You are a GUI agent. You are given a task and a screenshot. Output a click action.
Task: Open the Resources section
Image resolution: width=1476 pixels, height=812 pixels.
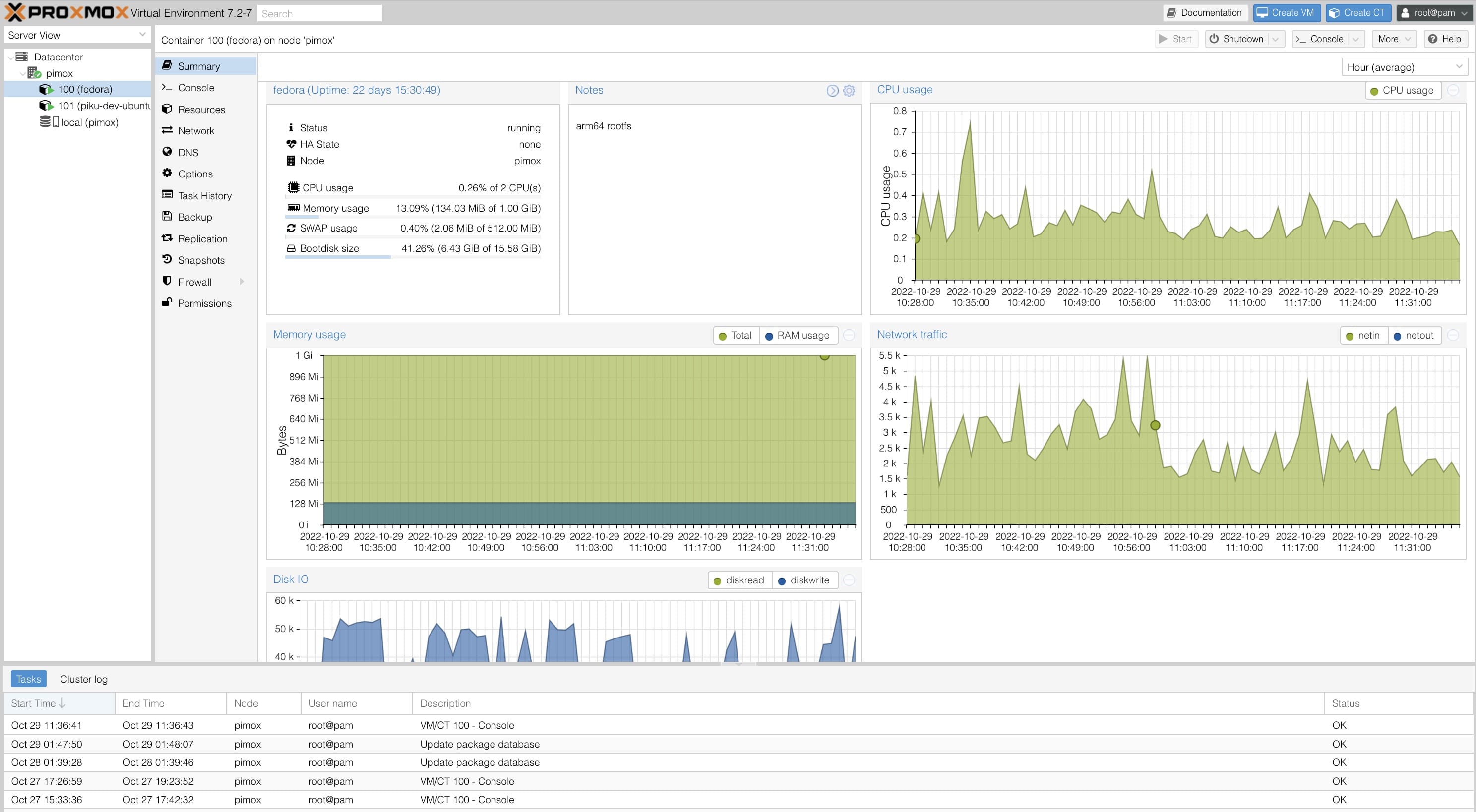tap(205, 110)
